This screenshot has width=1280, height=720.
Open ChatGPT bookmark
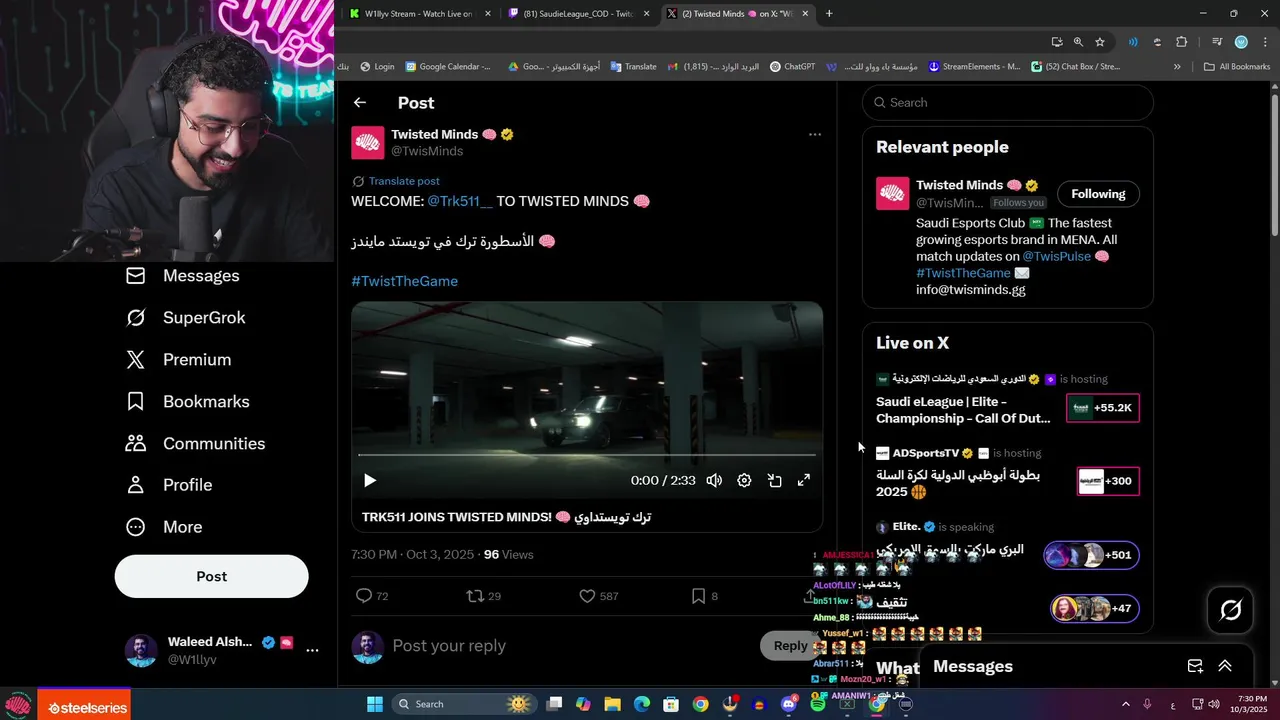point(792,67)
